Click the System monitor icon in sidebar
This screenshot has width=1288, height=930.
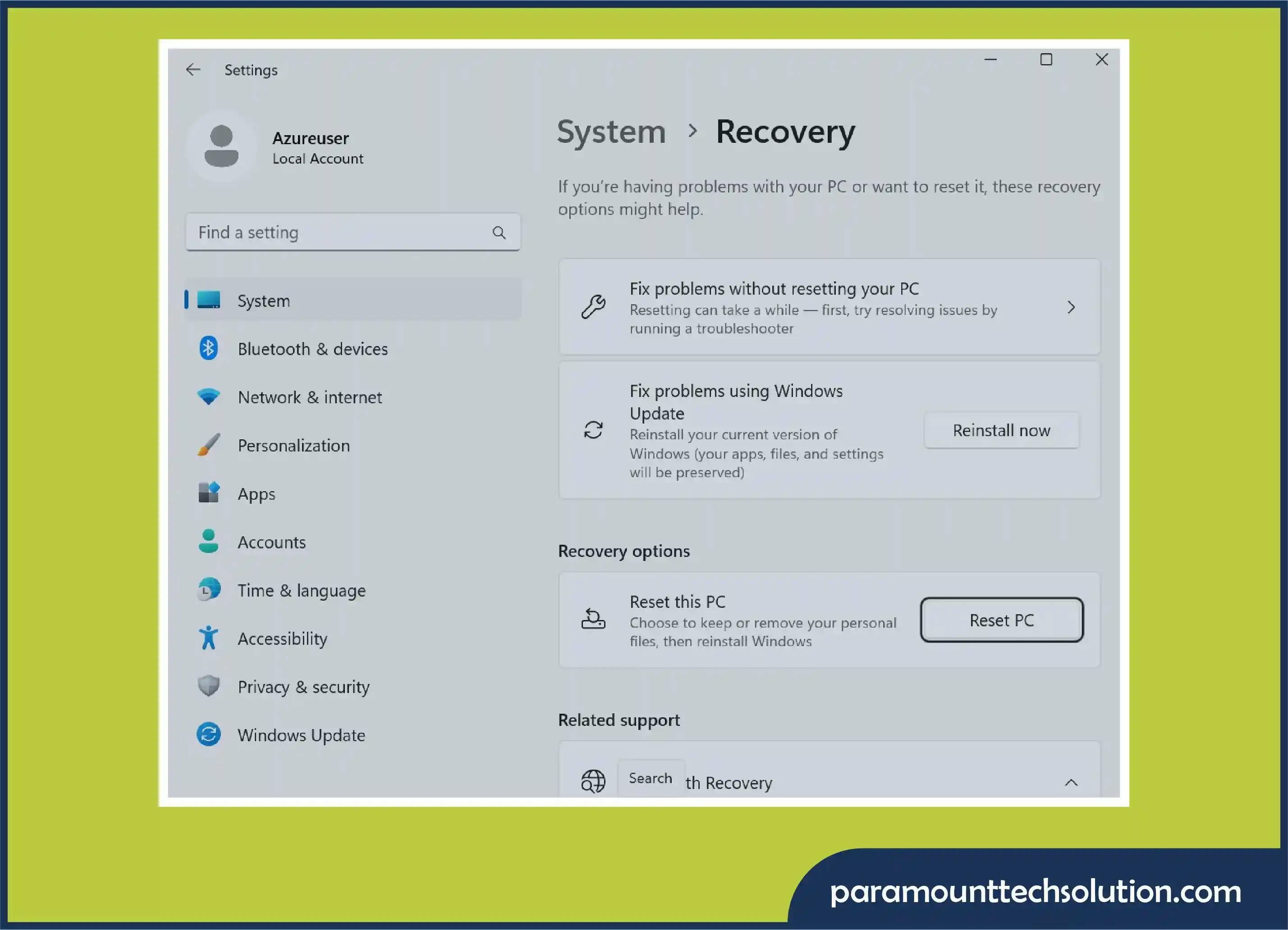(x=208, y=299)
